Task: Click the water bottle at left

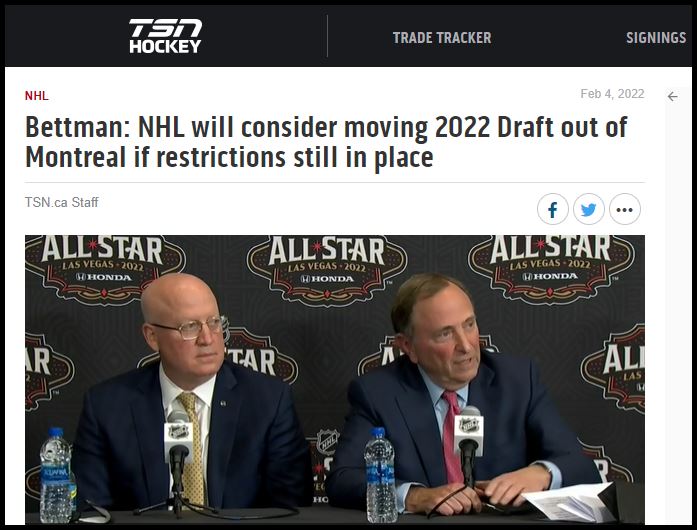Action: (x=56, y=476)
